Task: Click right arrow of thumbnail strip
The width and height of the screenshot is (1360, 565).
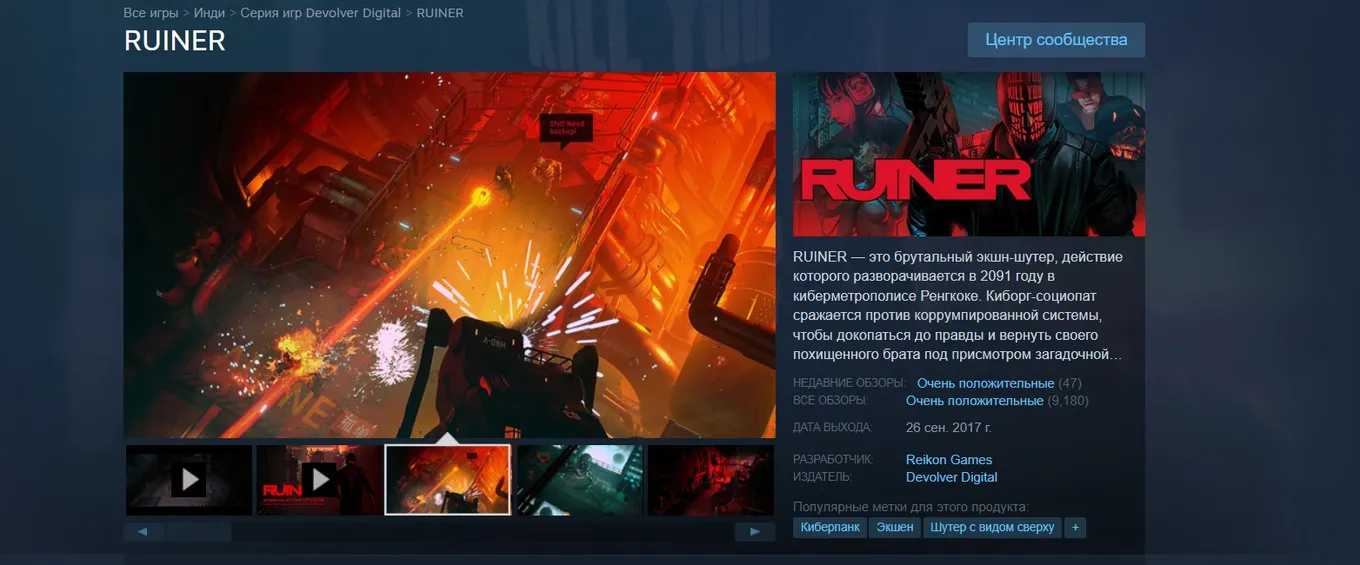Action: click(x=755, y=532)
